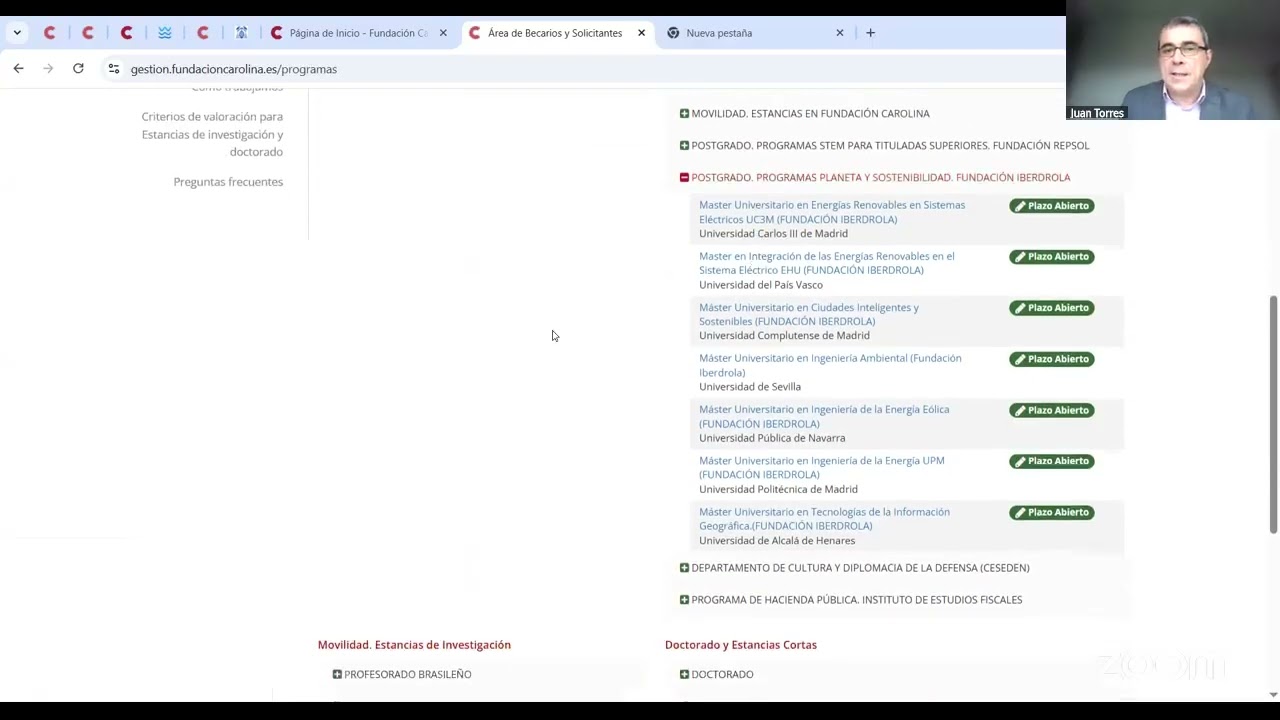
Task: Click the scrollbar down arrow
Action: click(x=1273, y=694)
